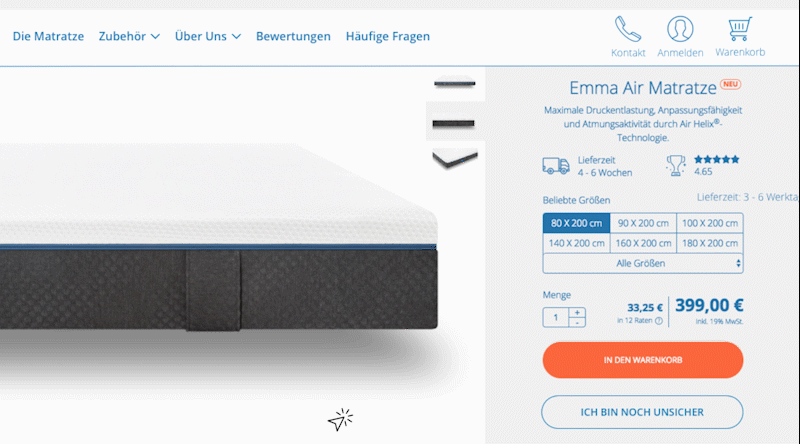Expand the Über Uns menu
This screenshot has width=800, height=444.
click(208, 36)
